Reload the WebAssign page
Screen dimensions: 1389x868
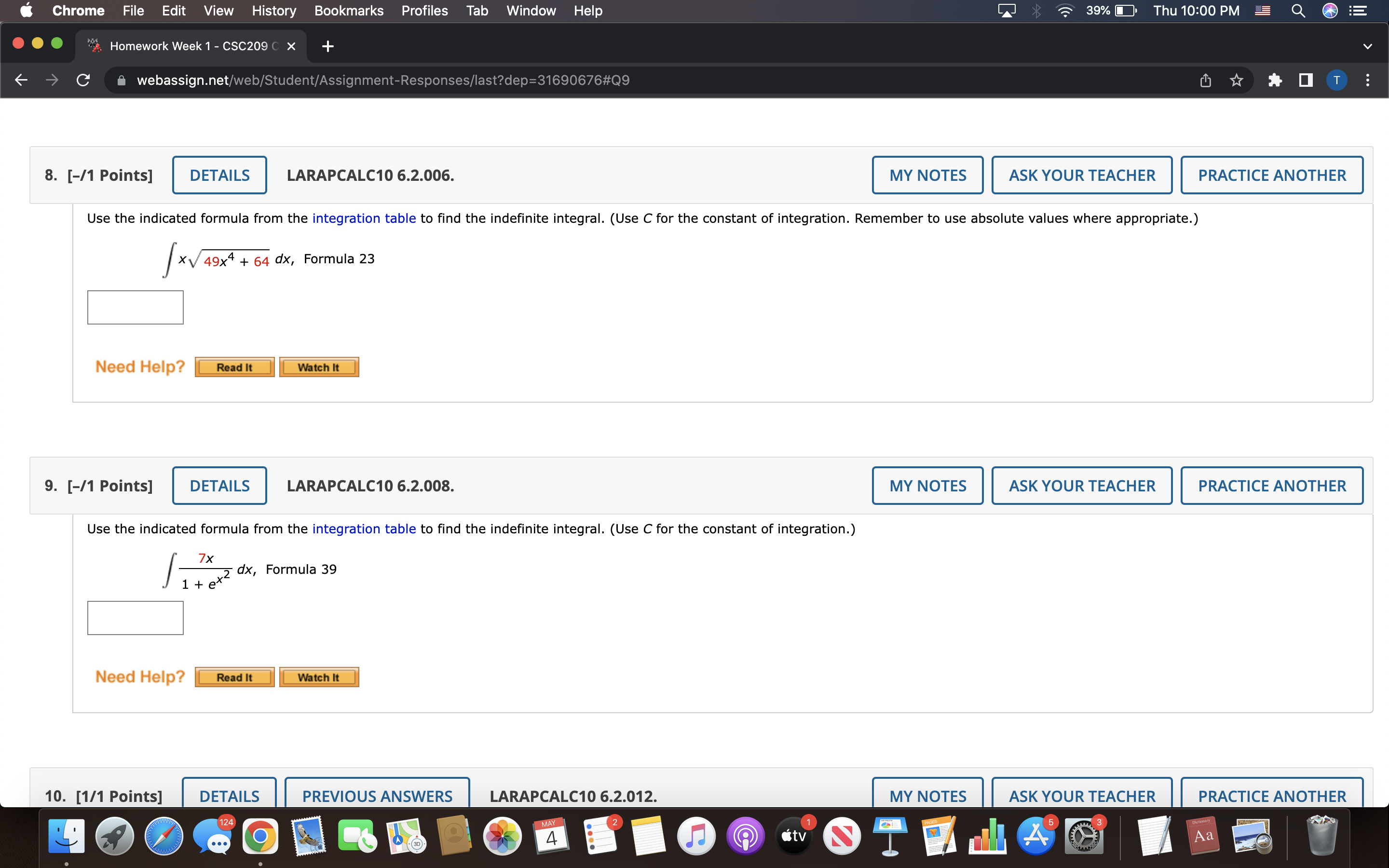pos(82,80)
